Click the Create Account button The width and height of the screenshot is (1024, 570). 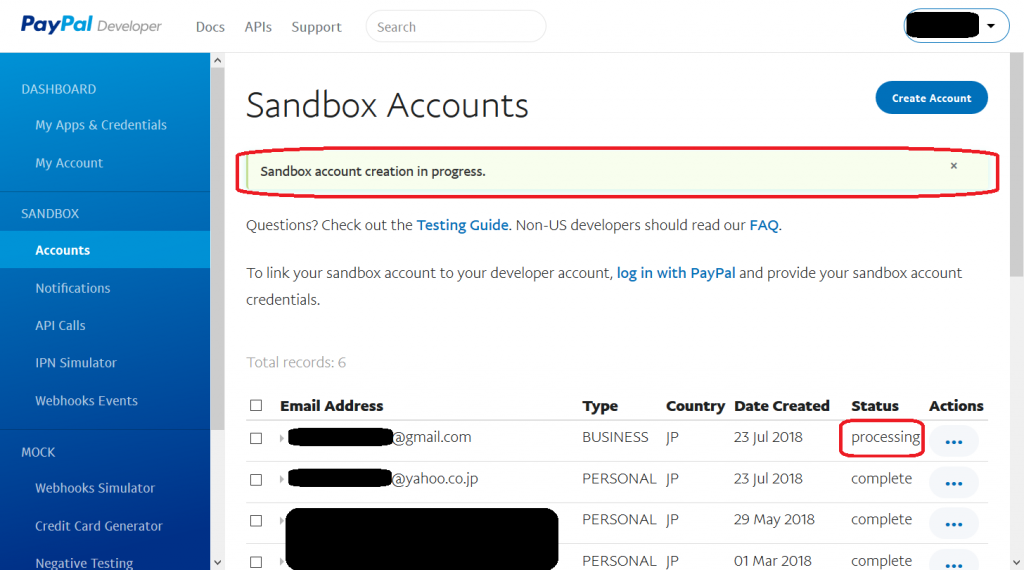tap(931, 98)
